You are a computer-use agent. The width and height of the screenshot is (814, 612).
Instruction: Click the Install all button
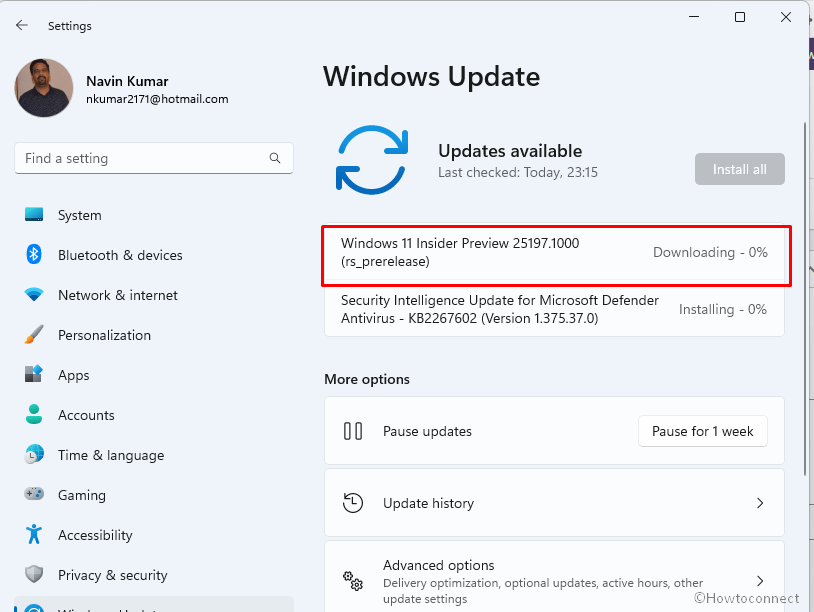[739, 169]
